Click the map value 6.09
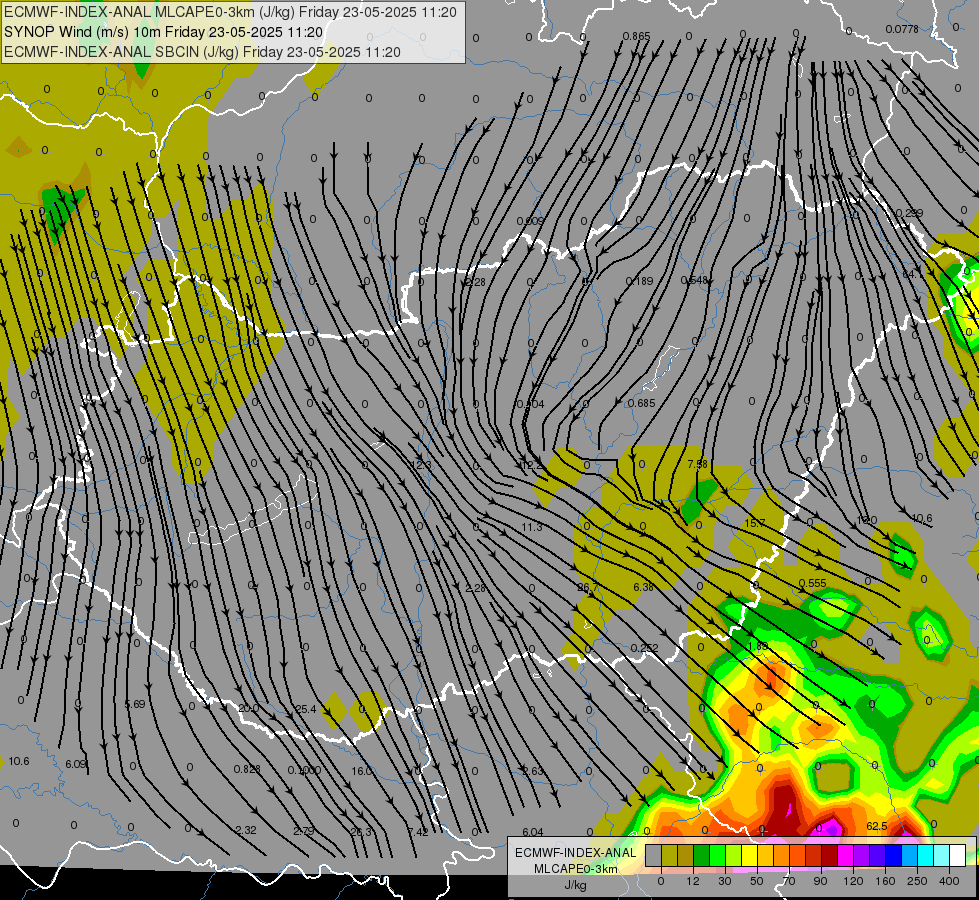This screenshot has height=900, width=979. coord(76,764)
